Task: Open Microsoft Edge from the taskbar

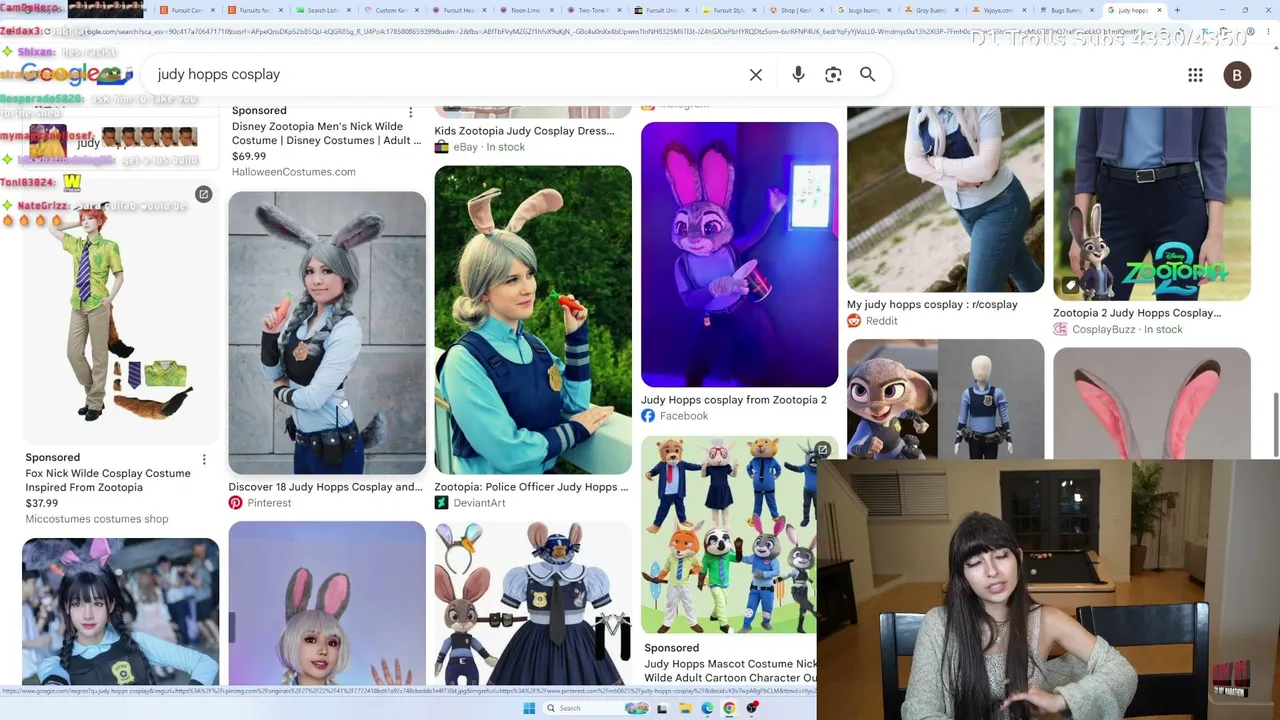Action: (x=707, y=708)
